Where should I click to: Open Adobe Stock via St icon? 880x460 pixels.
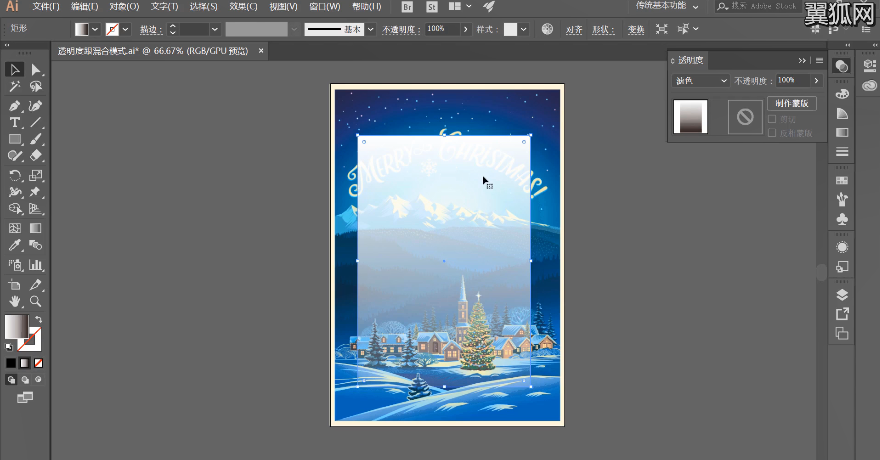click(x=432, y=7)
